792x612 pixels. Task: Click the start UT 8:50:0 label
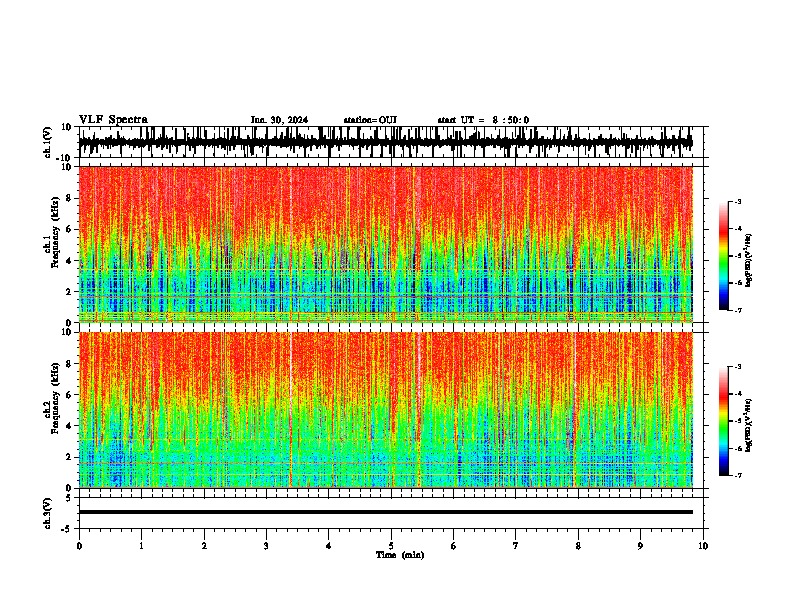point(483,120)
